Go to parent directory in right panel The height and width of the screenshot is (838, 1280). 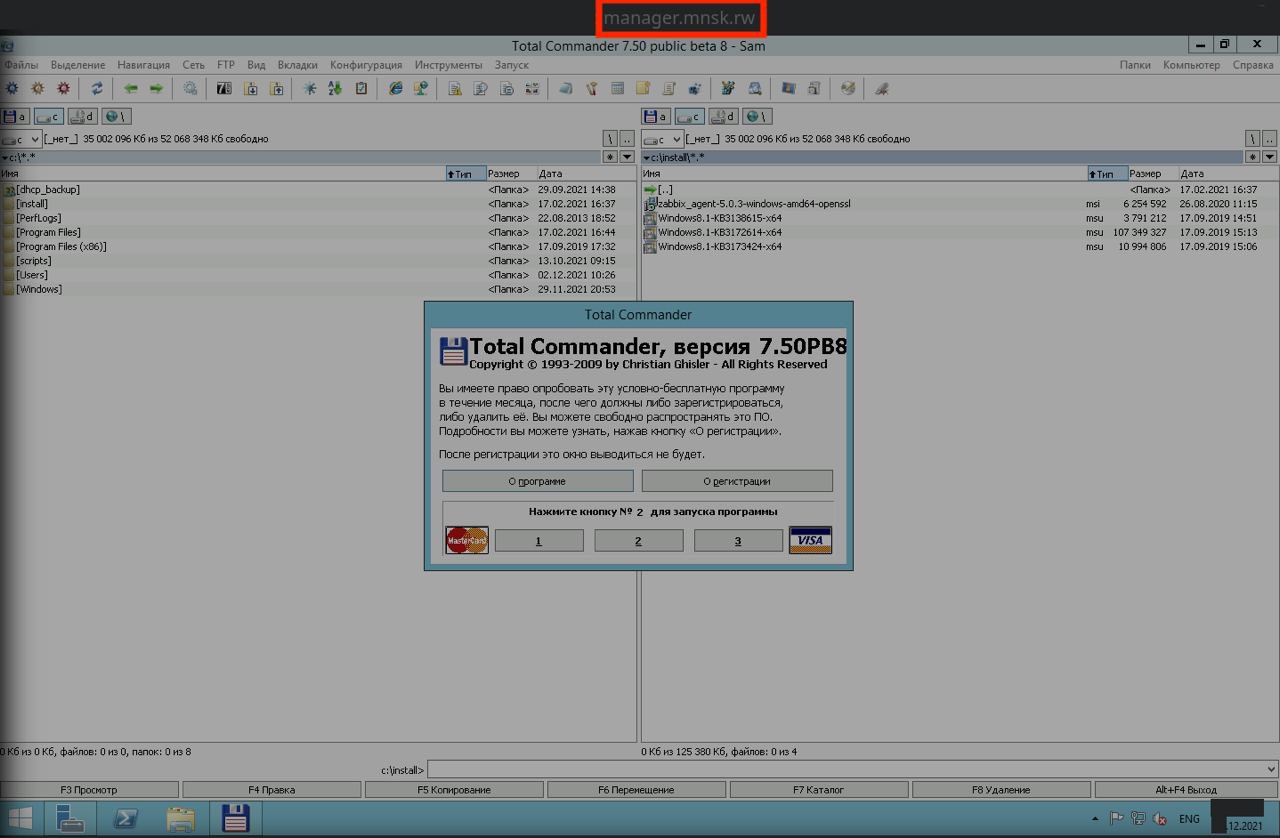pos(1270,139)
